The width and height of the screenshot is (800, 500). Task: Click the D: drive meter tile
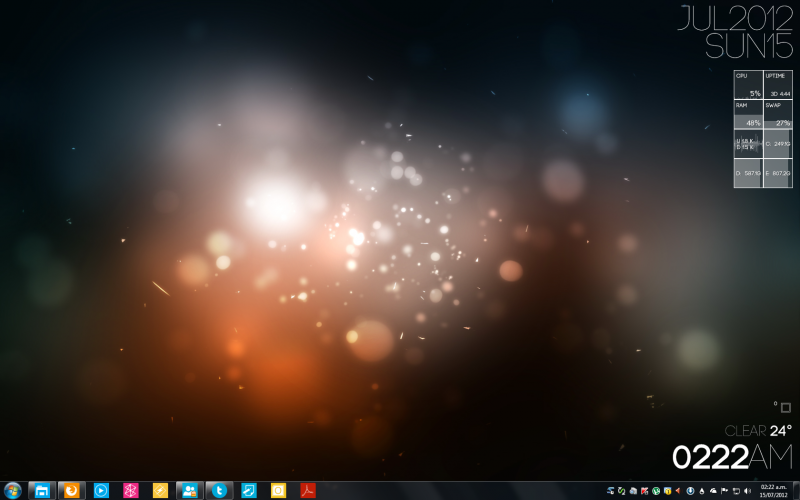748,173
